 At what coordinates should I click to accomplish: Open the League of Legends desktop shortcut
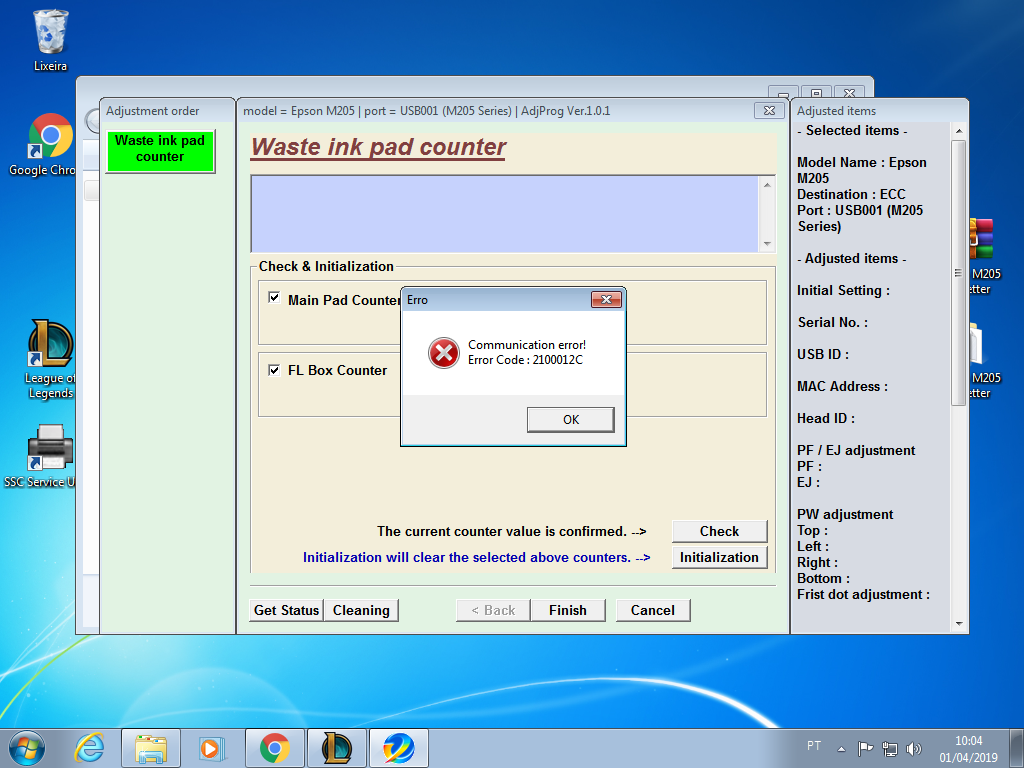pos(50,359)
